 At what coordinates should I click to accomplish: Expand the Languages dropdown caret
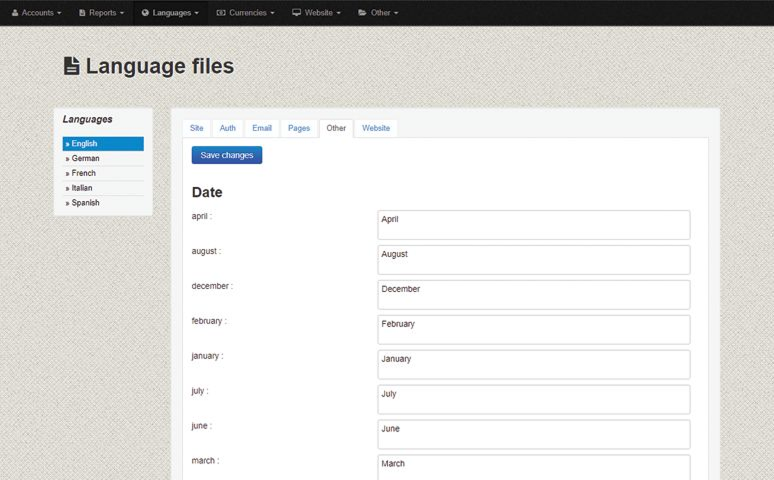pos(196,13)
